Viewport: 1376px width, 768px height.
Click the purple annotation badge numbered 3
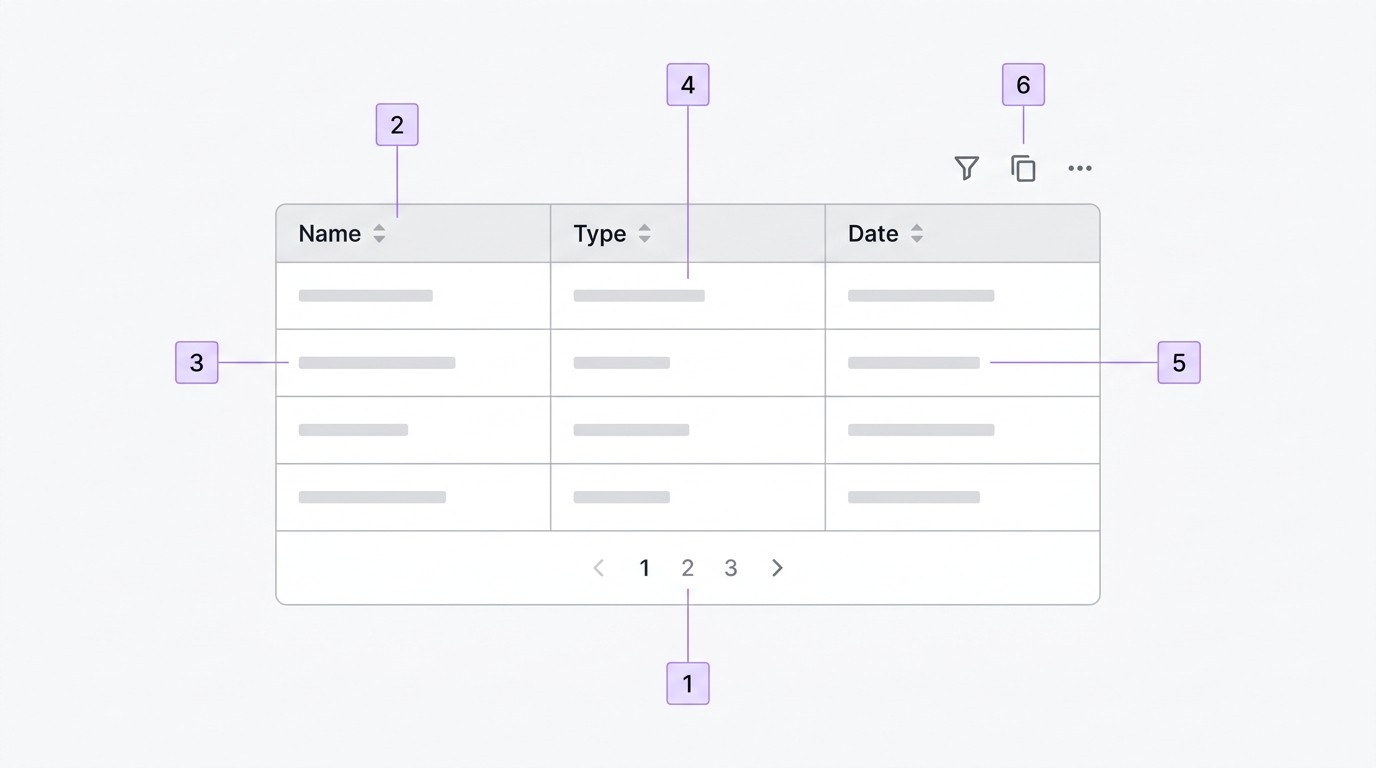[197, 363]
